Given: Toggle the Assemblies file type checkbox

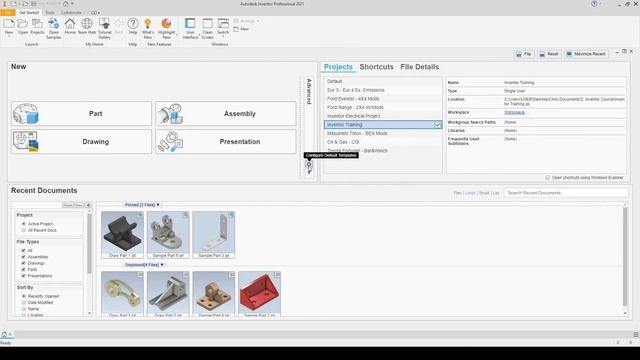Looking at the screenshot, I should [x=23, y=257].
